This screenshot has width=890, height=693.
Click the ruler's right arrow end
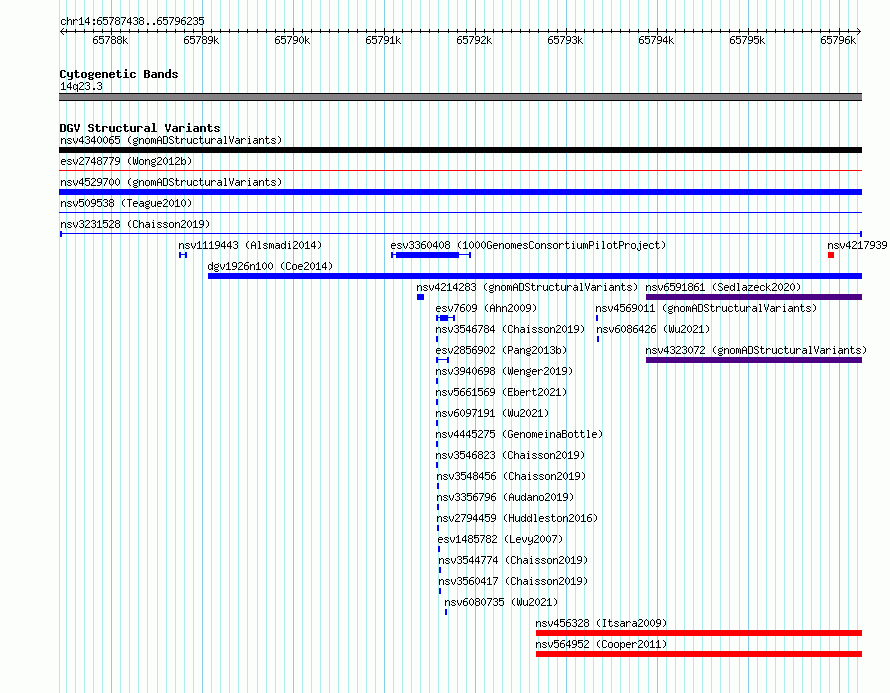coord(859,32)
